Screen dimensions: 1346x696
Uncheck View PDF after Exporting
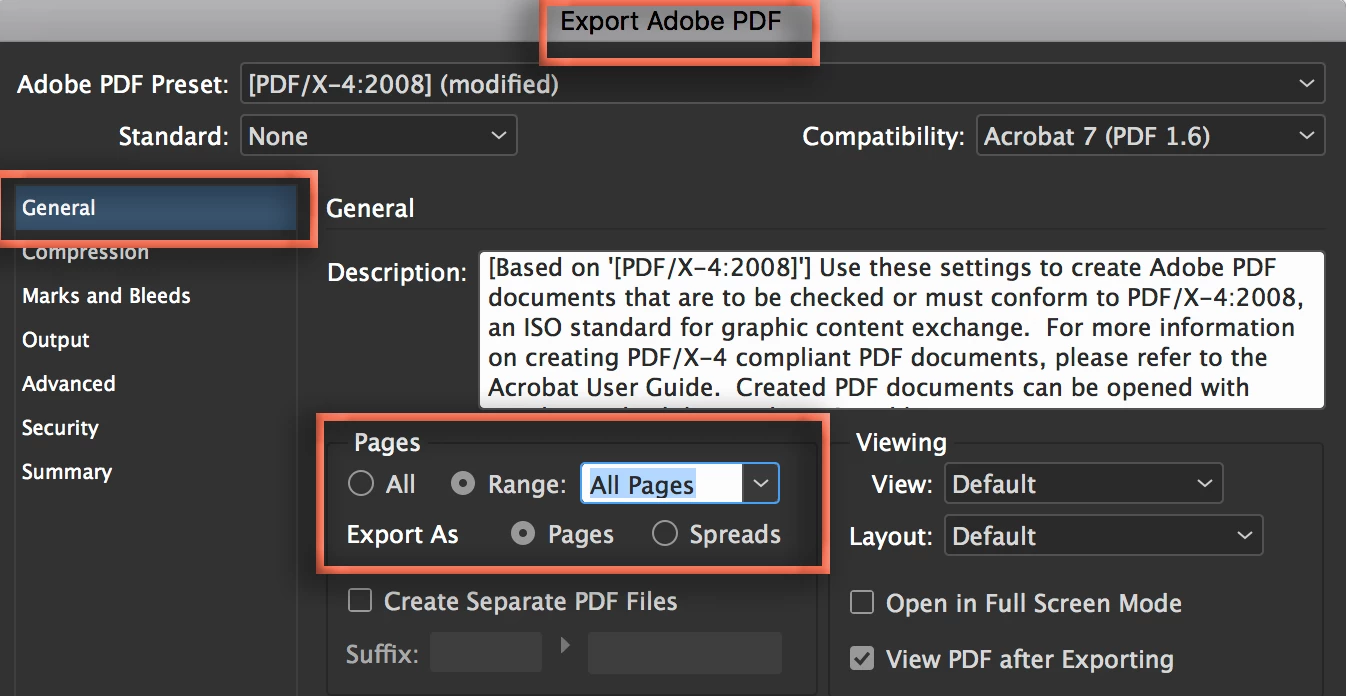861,659
